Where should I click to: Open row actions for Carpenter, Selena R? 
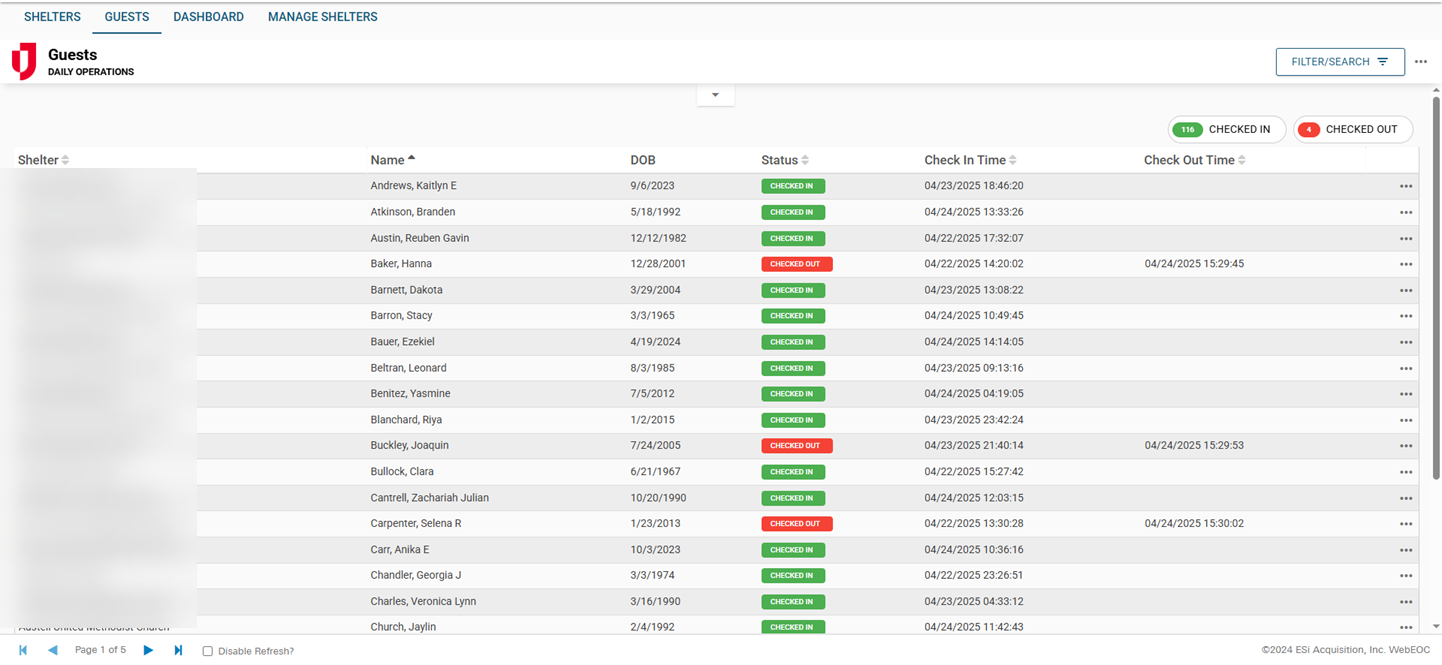pos(1405,524)
